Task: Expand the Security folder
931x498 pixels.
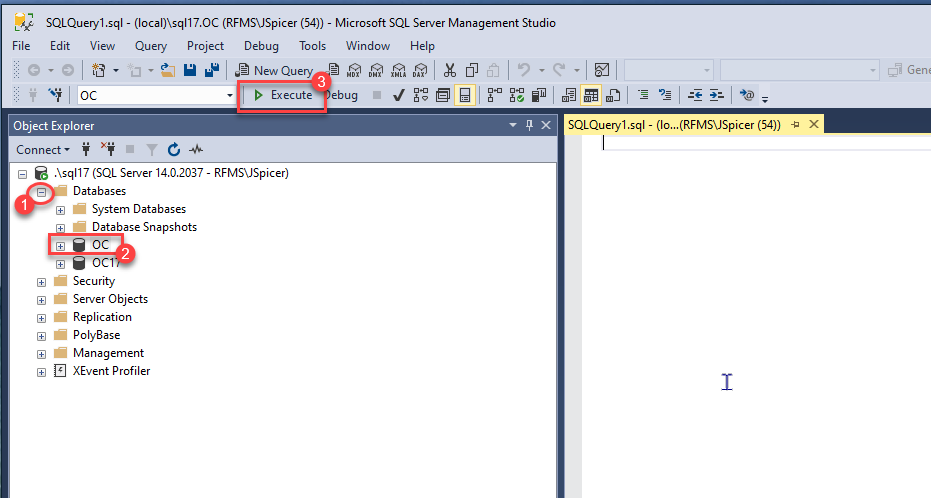Action: [42, 282]
